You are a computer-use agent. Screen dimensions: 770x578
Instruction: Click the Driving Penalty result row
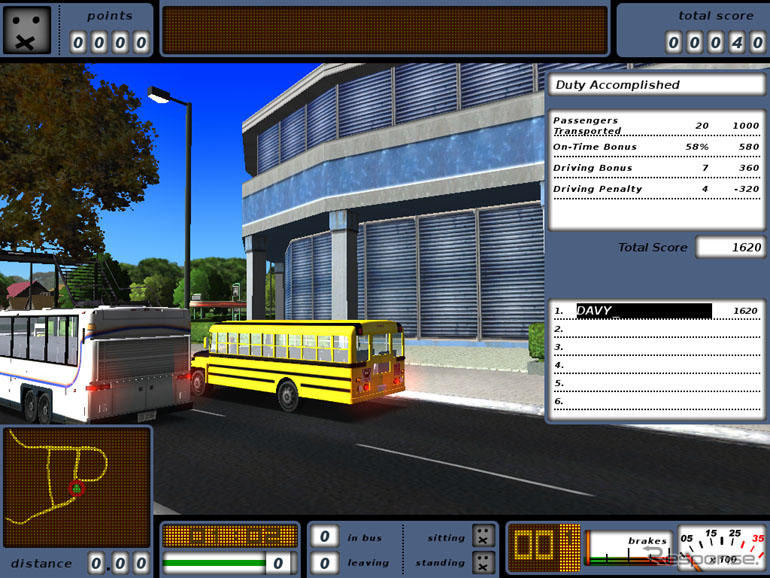click(x=656, y=189)
